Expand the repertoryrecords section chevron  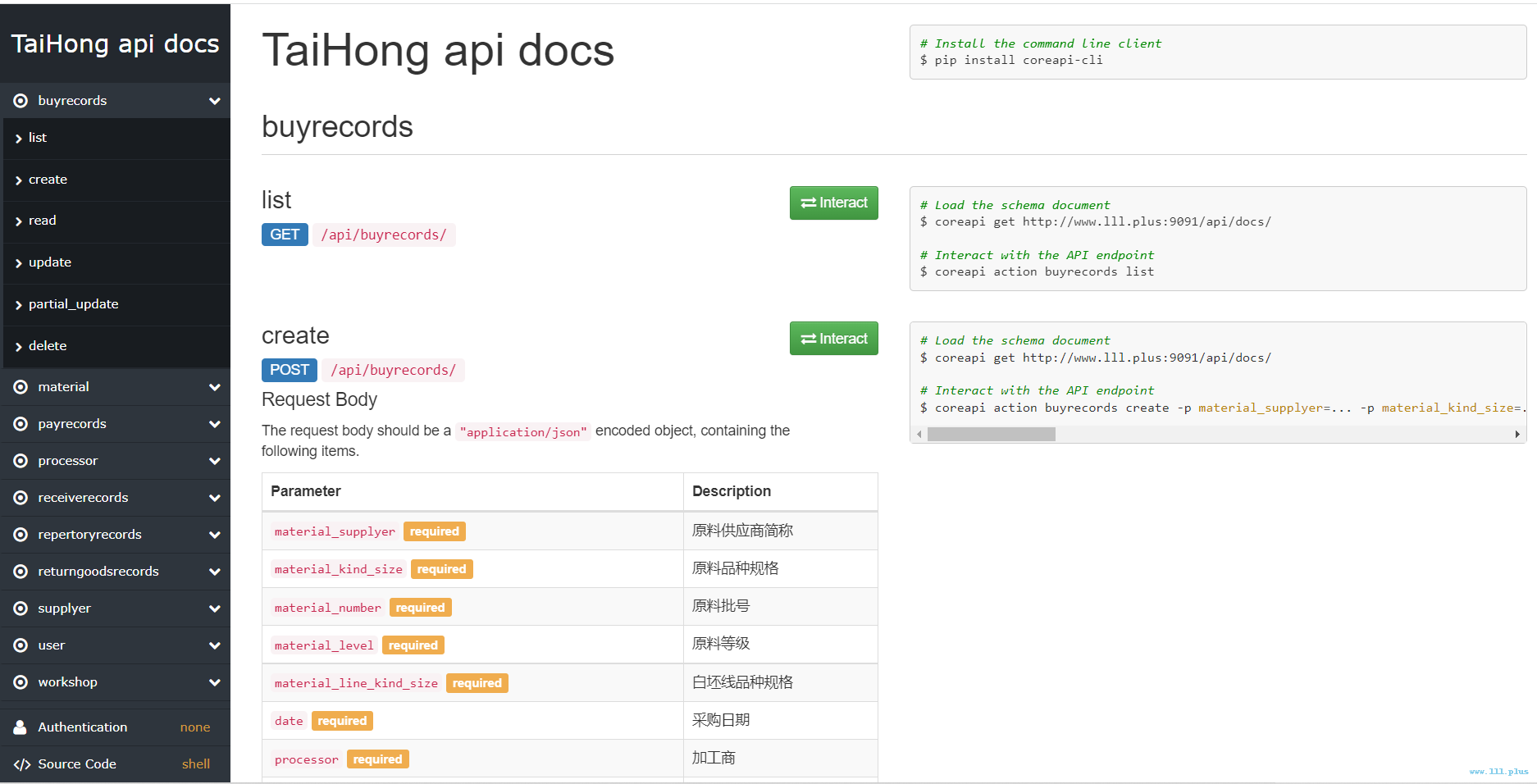point(214,535)
